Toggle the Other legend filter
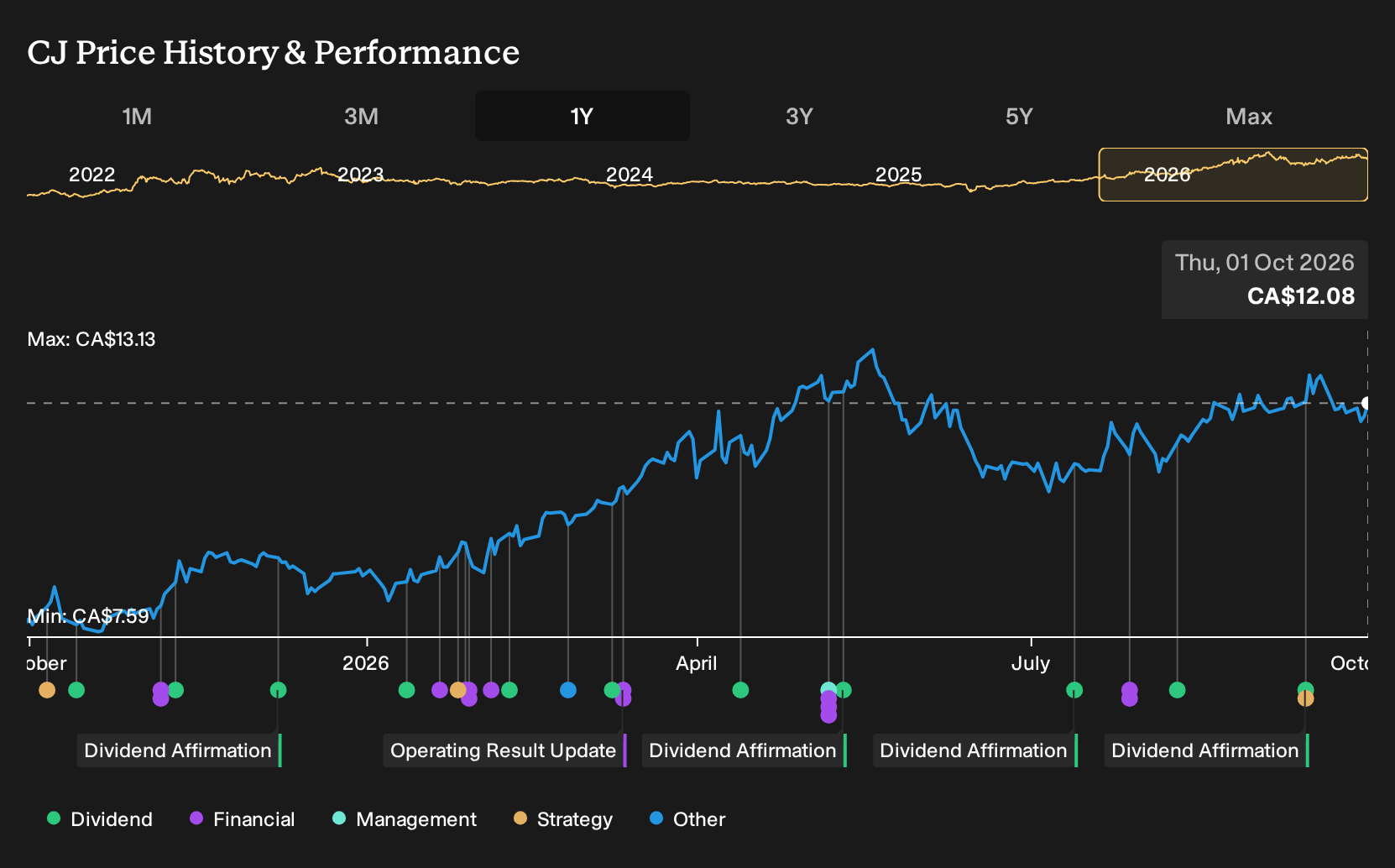Viewport: 1395px width, 868px height. (687, 819)
